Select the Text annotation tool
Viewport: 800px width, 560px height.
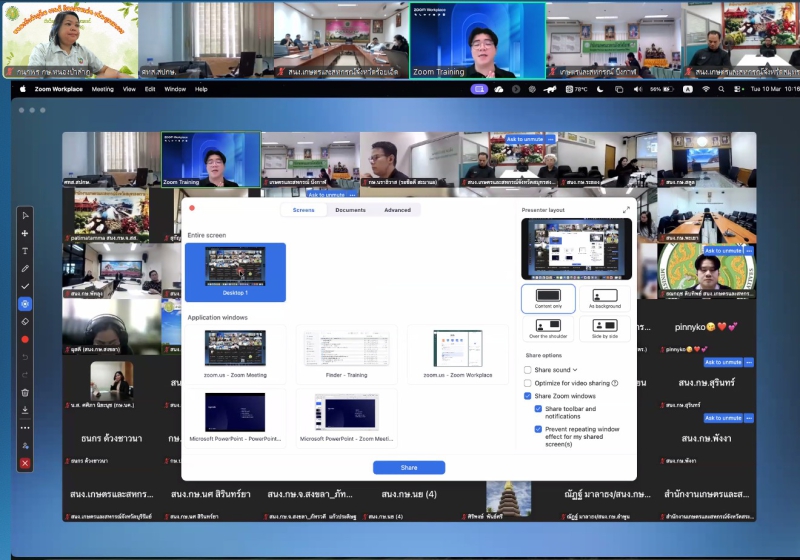pos(25,251)
